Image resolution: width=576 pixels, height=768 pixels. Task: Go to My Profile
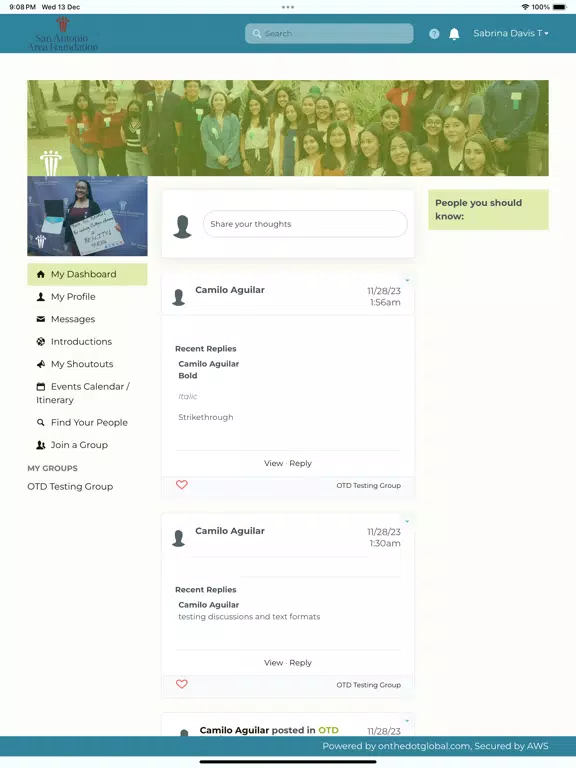point(73,297)
